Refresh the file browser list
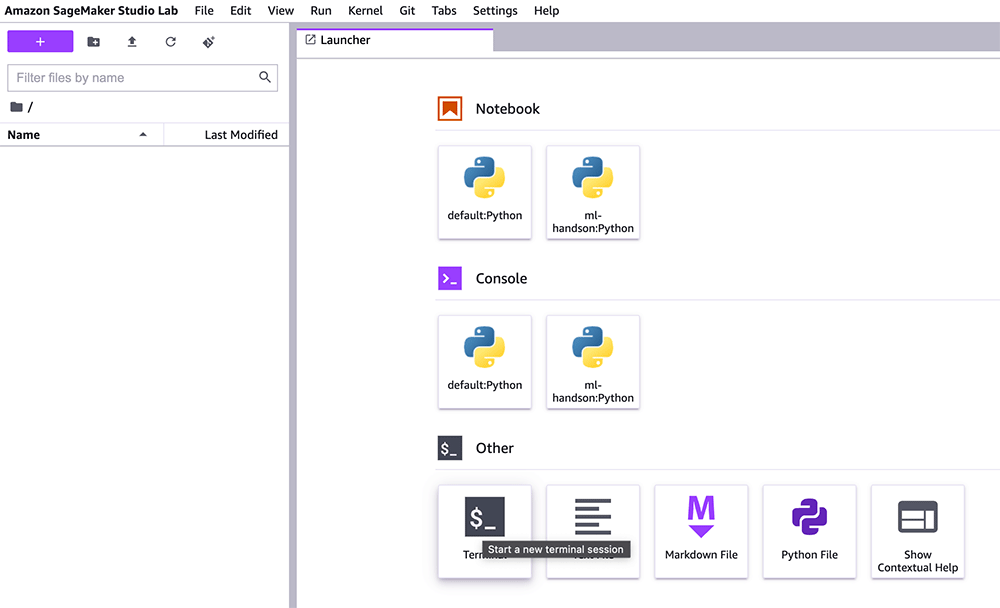The width and height of the screenshot is (1000, 608). pos(171,42)
